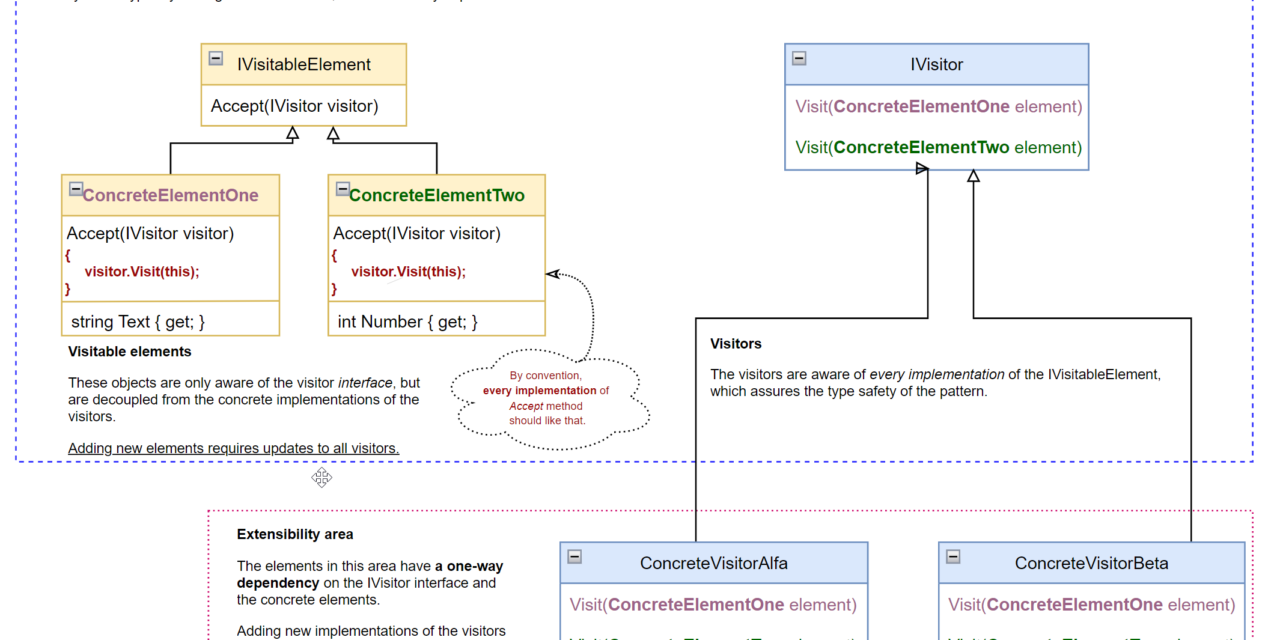This screenshot has height=640, width=1280.
Task: Collapse the ConcreteElementTwo class box
Action: [342, 189]
